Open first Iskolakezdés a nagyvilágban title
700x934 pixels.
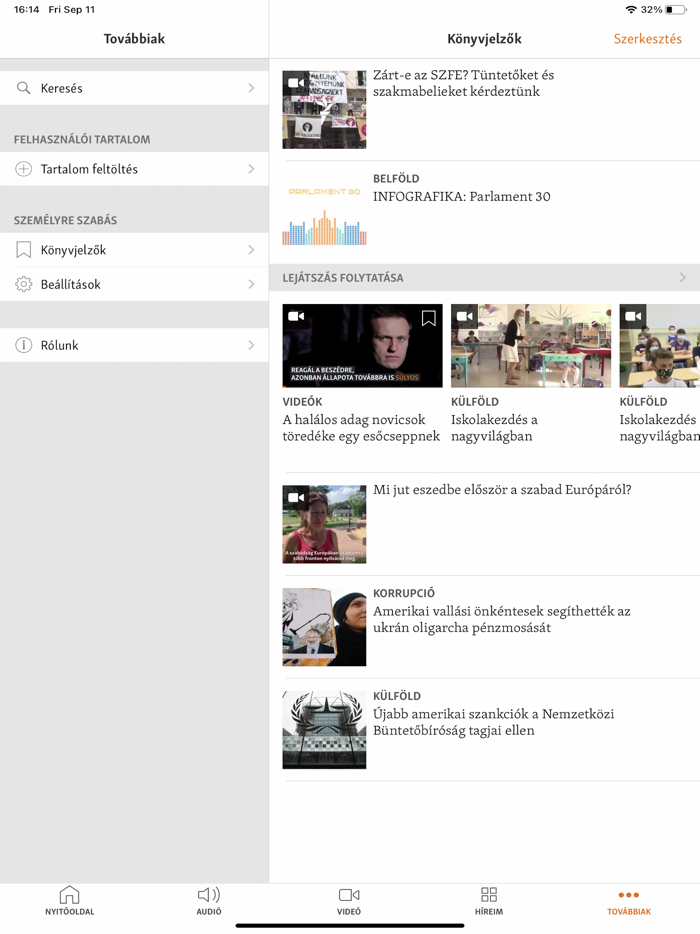click(494, 428)
